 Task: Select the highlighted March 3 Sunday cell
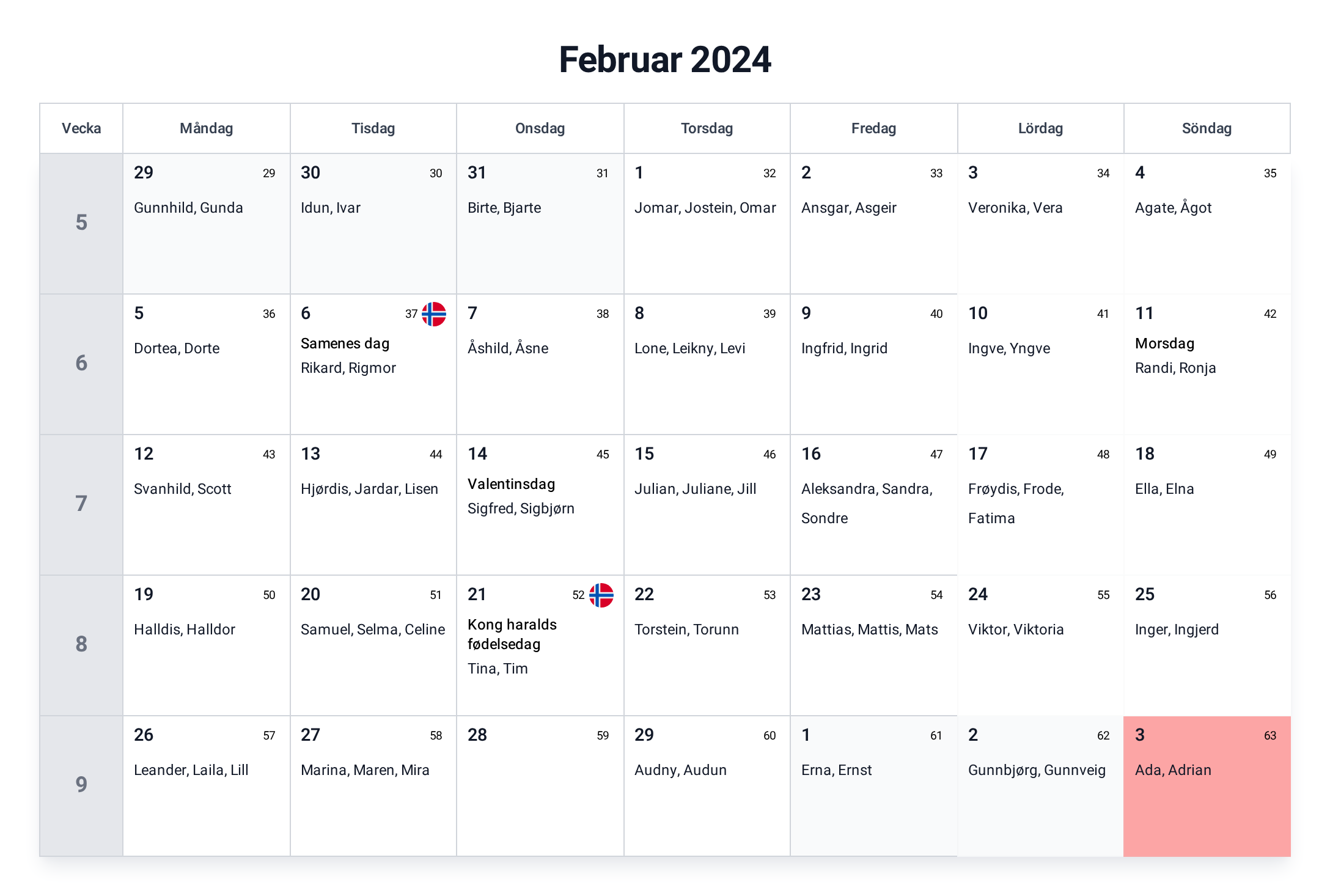click(1207, 786)
